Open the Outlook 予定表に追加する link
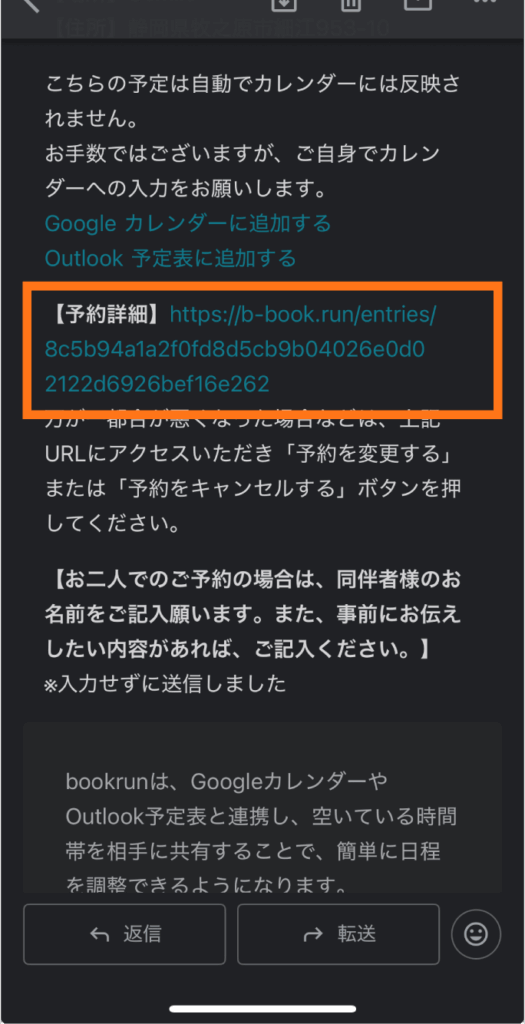525x1024 pixels. point(170,258)
